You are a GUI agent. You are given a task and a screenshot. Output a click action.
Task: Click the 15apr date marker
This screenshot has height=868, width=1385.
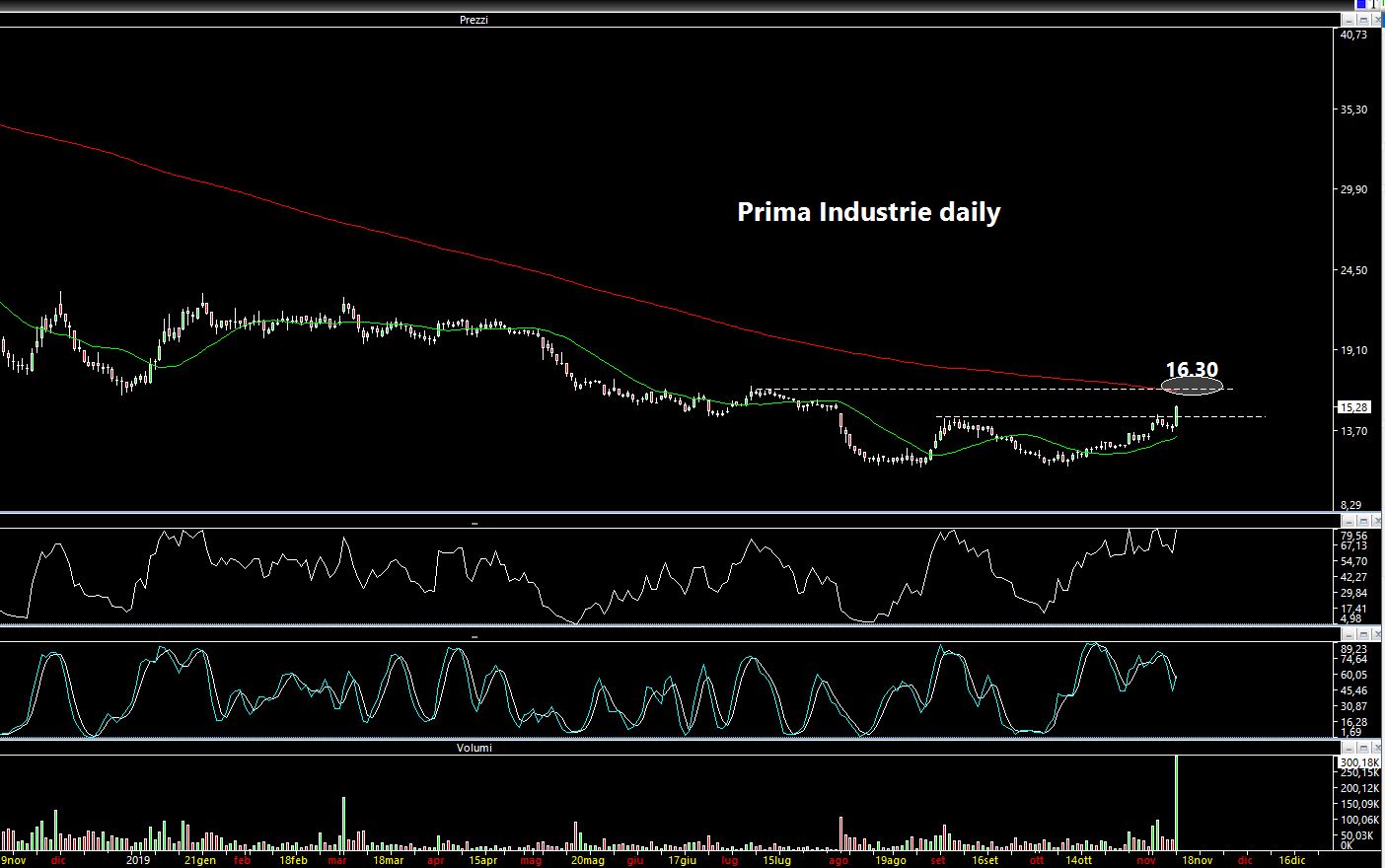coord(482,860)
